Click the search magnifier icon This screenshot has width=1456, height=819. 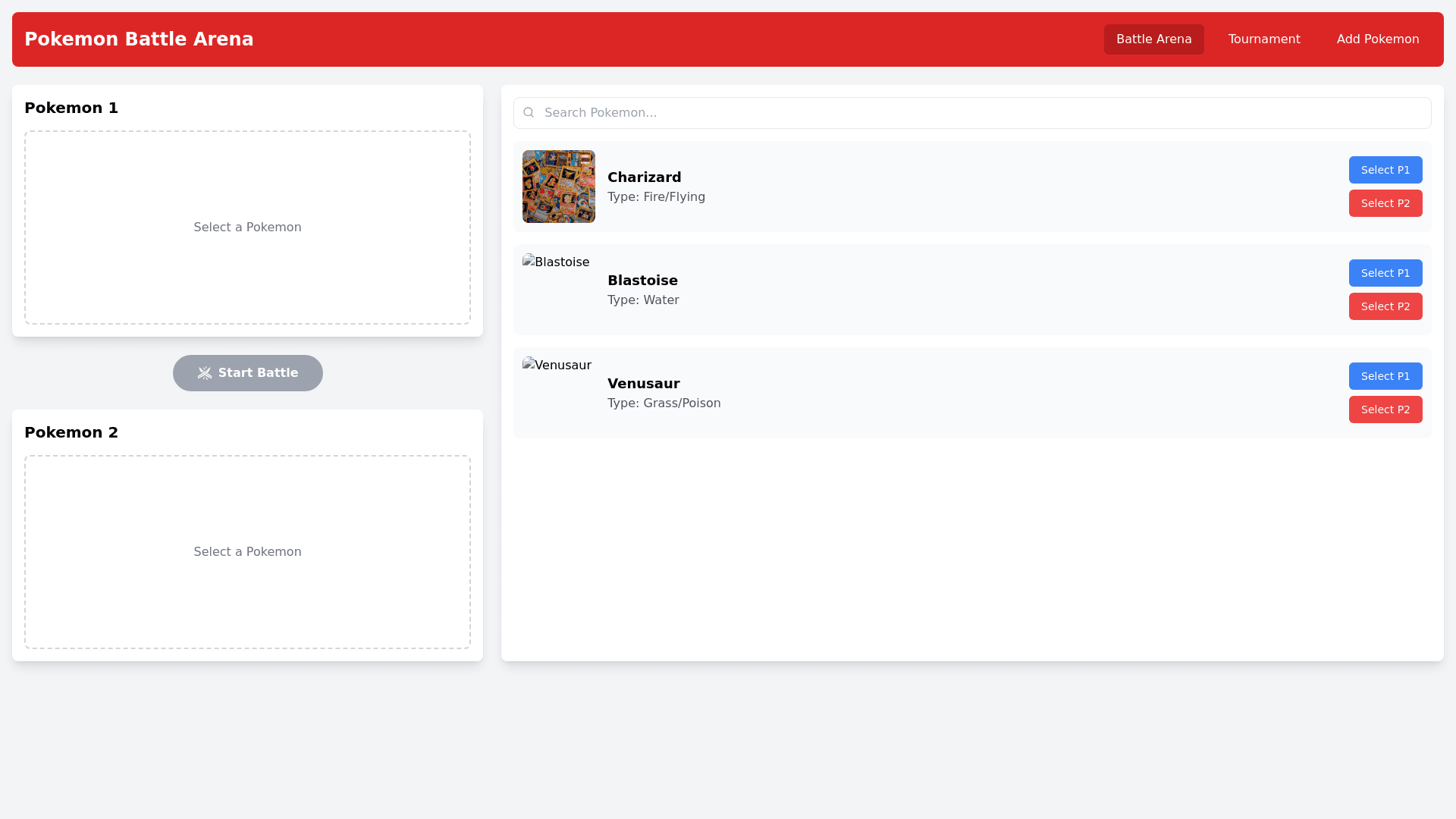click(529, 112)
